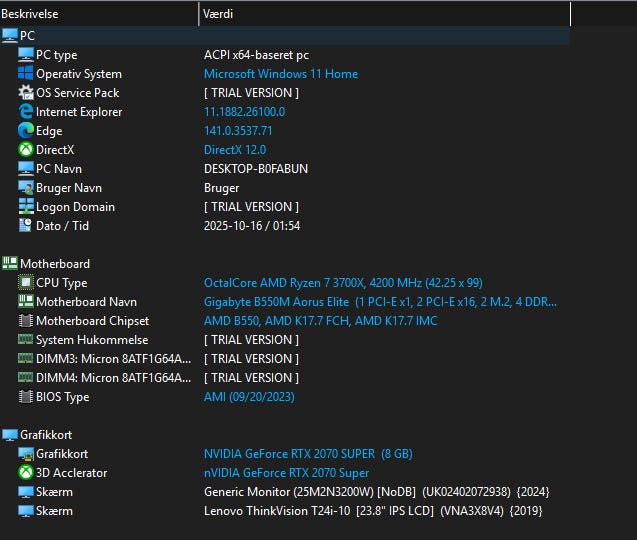Open the Microsoft Windows 11 Home link
Image resolution: width=637 pixels, height=540 pixels.
click(x=281, y=74)
